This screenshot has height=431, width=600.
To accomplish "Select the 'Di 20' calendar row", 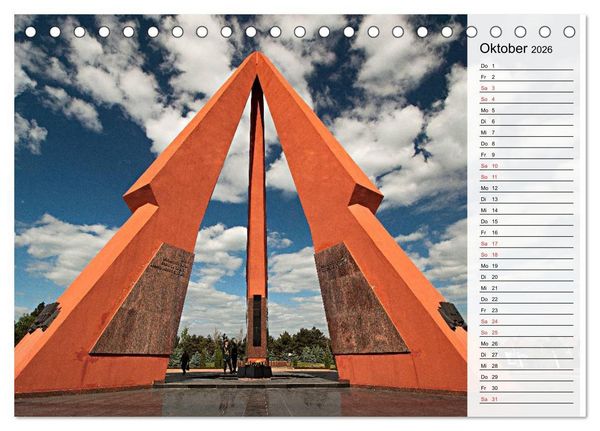I will click(x=527, y=277).
